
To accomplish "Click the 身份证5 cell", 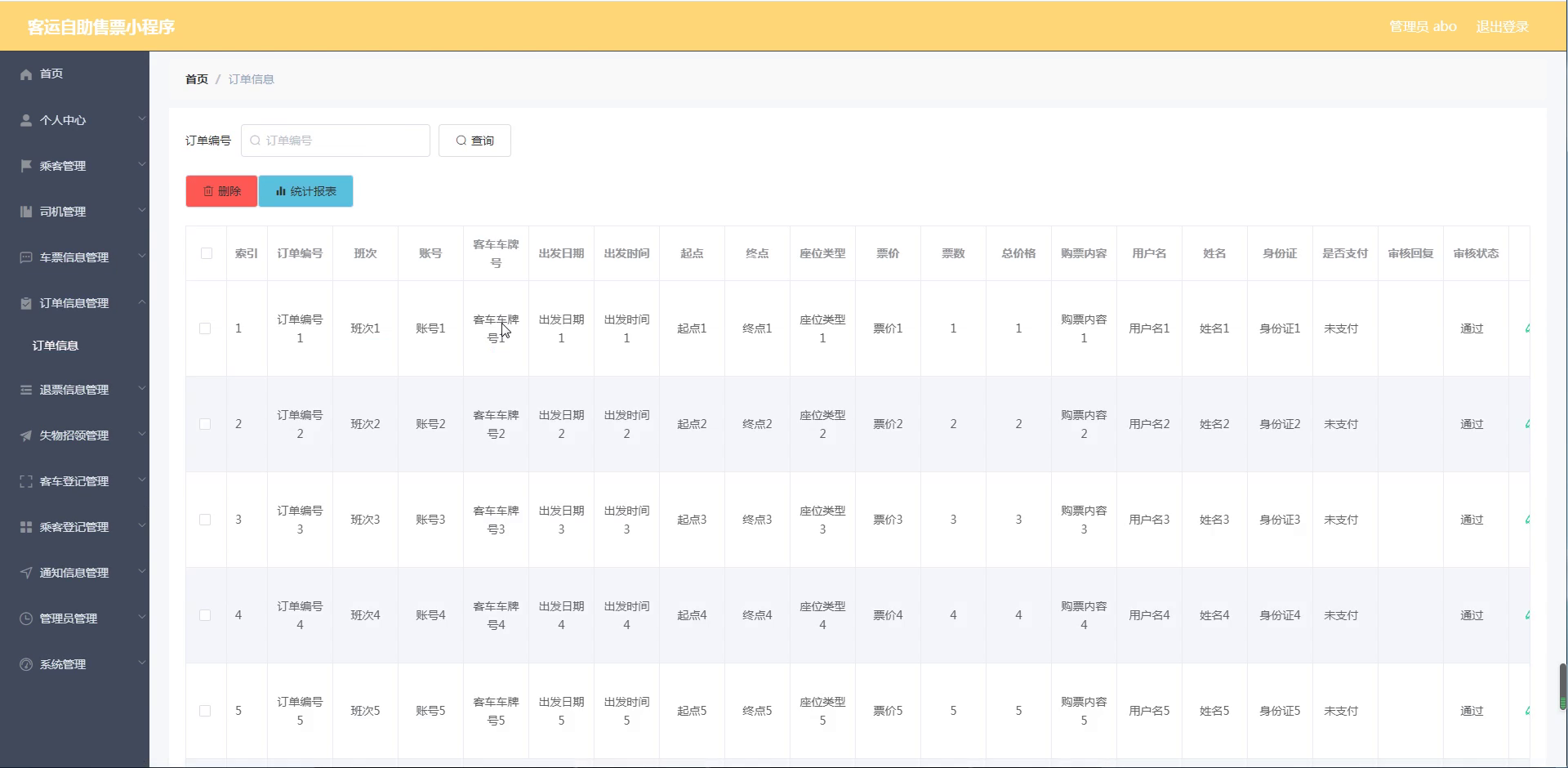I will 1280,711.
